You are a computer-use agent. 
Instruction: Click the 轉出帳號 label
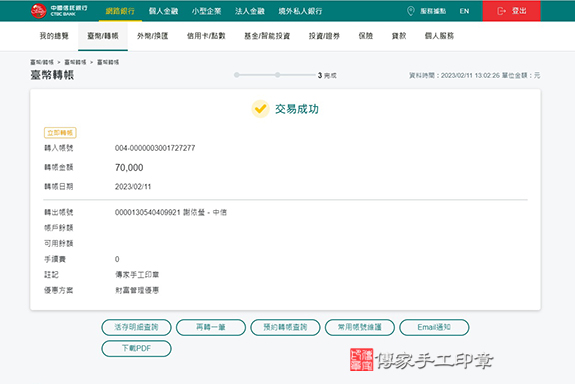click(x=59, y=212)
